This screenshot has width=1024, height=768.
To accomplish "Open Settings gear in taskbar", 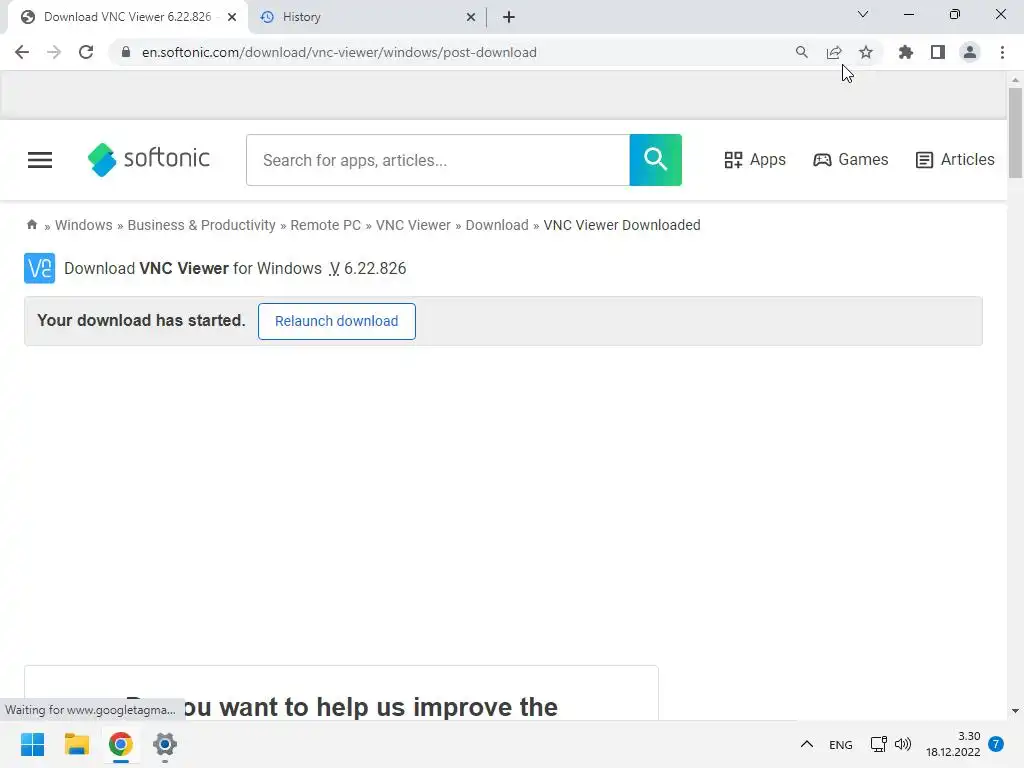I will click(x=165, y=744).
